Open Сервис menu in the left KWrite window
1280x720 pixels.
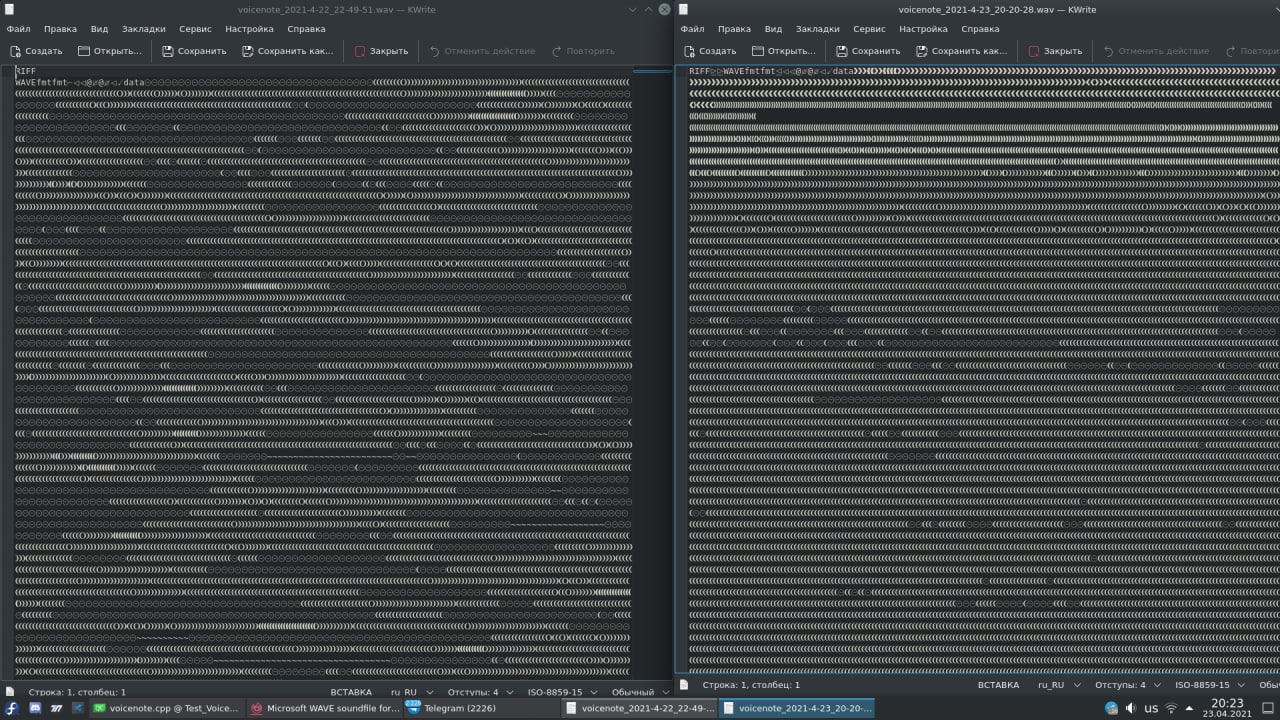195,29
